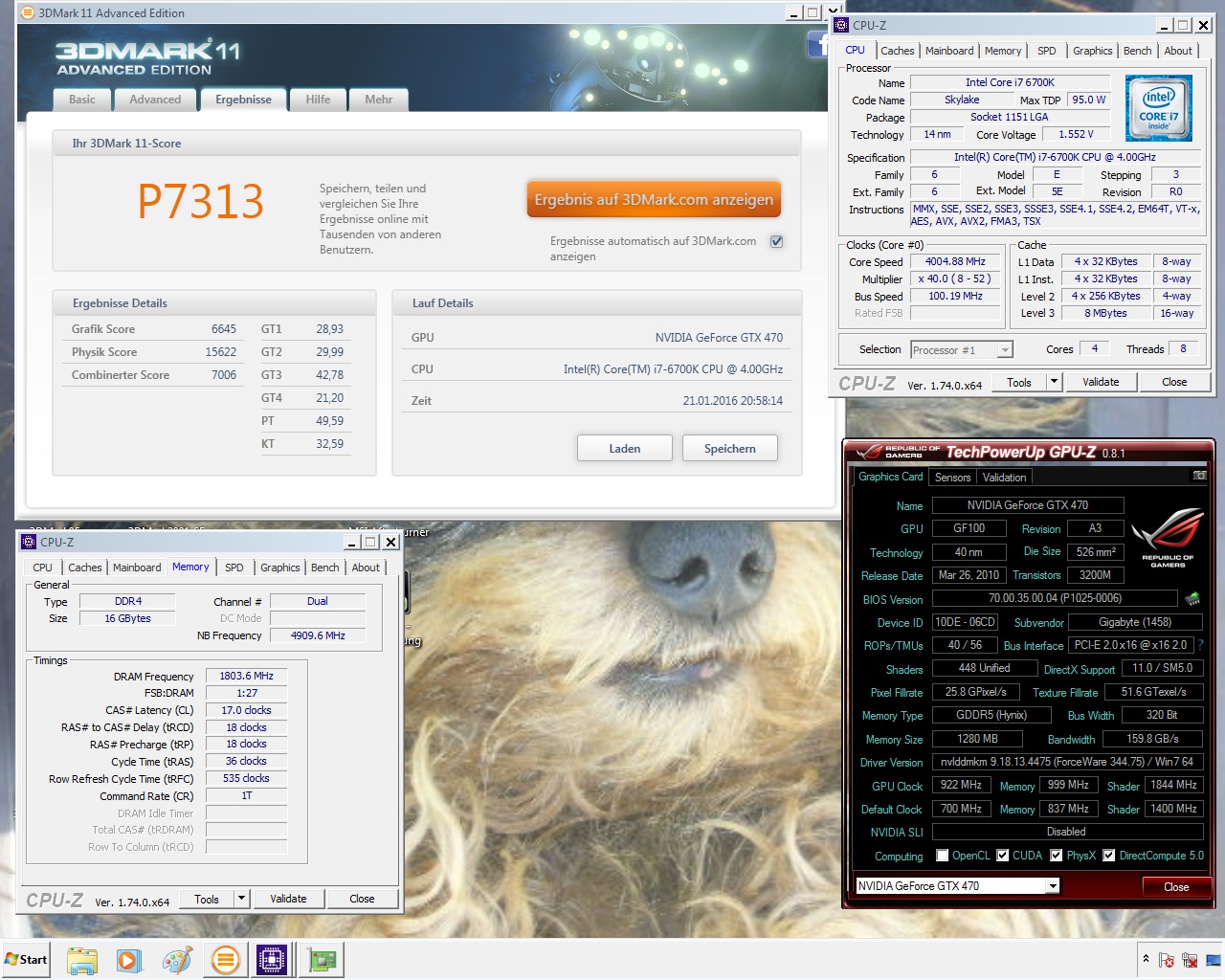Screen dimensions: 1225x980
Task: Switch to the Basic tab in 3DMark
Action: pyautogui.click(x=82, y=100)
